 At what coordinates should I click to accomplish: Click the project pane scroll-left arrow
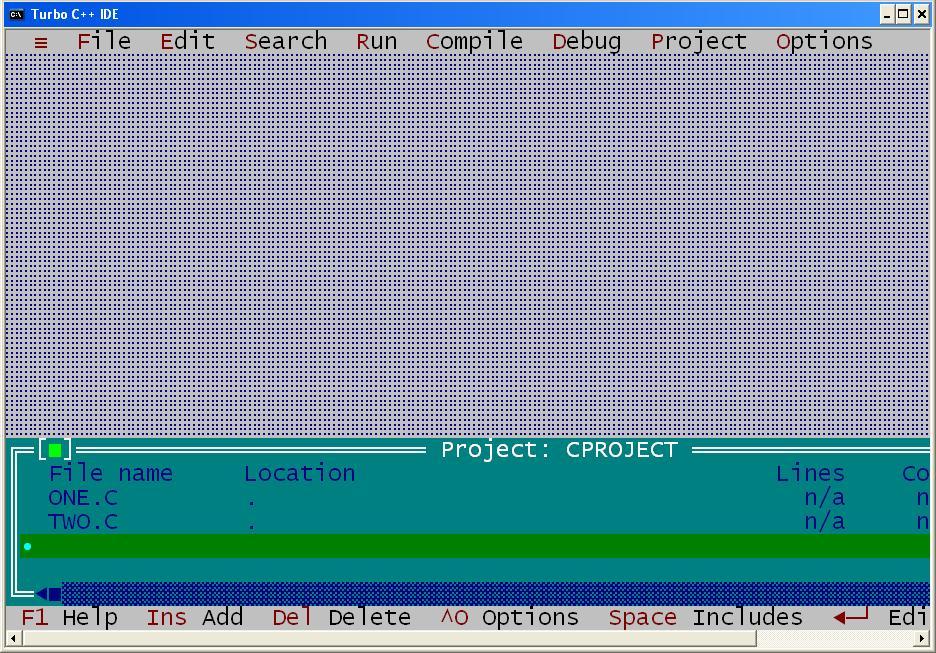point(41,594)
